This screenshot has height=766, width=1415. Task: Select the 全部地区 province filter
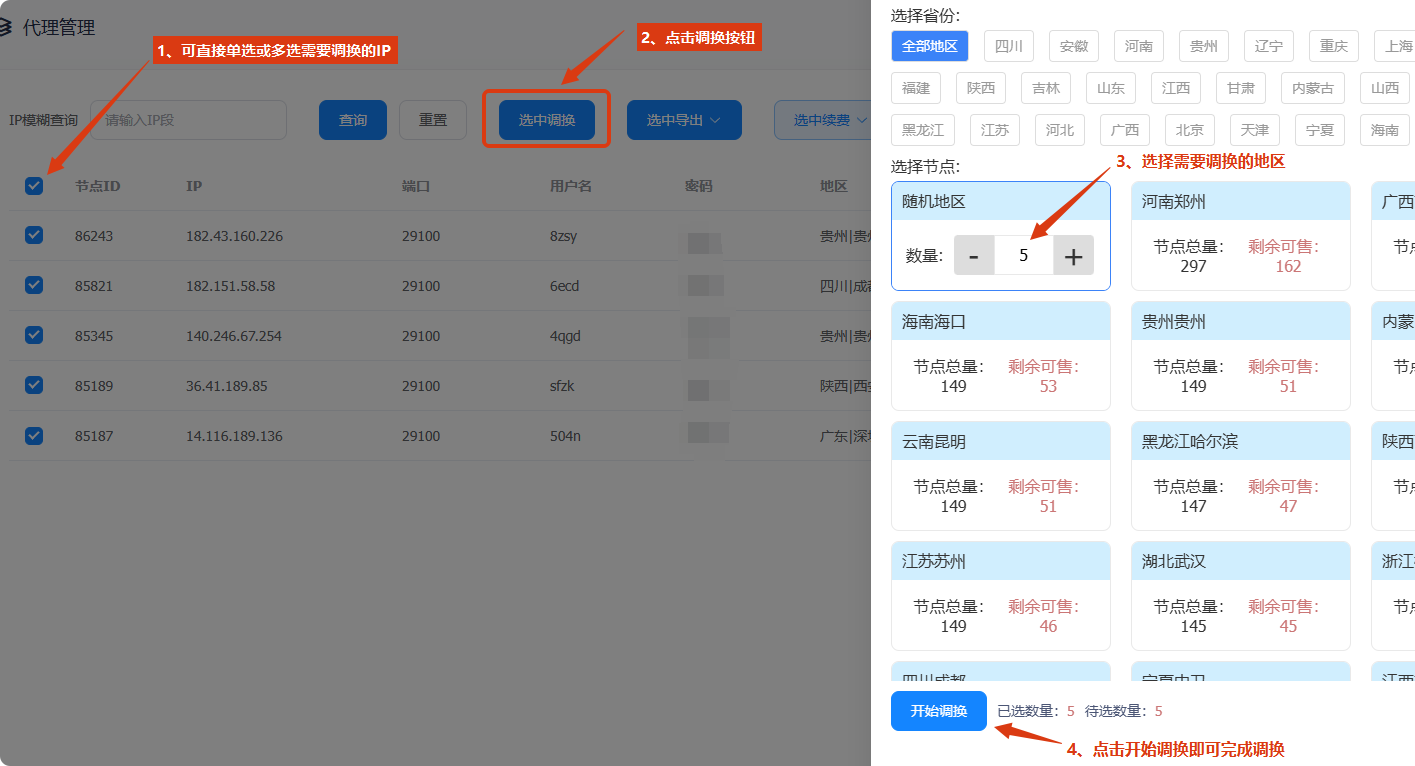pyautogui.click(x=930, y=46)
